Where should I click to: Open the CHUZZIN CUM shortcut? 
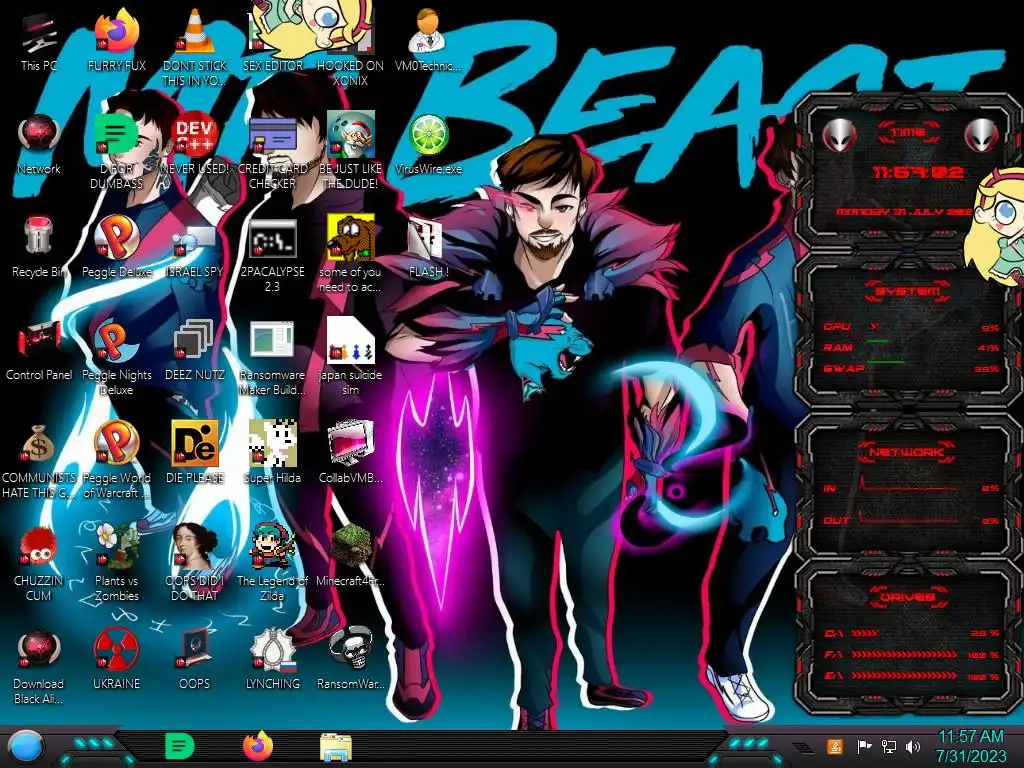39,563
